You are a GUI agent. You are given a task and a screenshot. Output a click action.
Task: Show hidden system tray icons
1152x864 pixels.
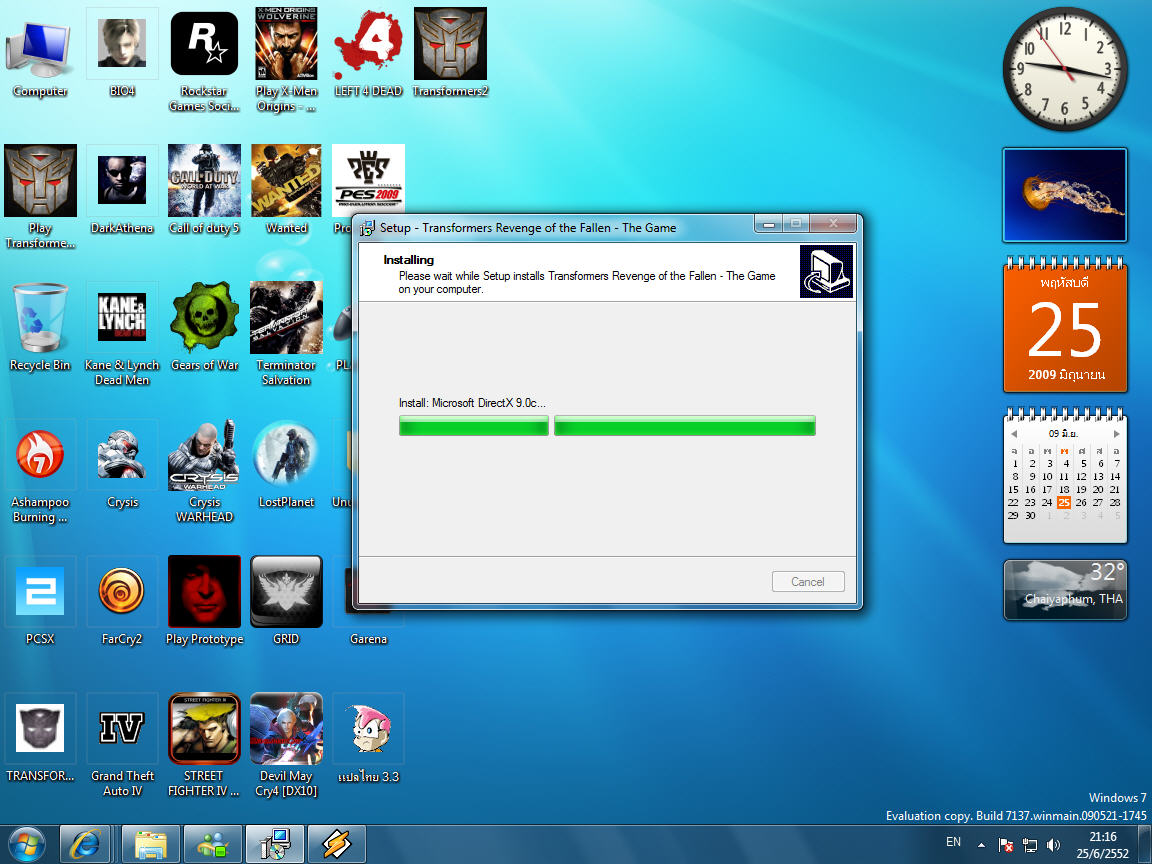981,845
